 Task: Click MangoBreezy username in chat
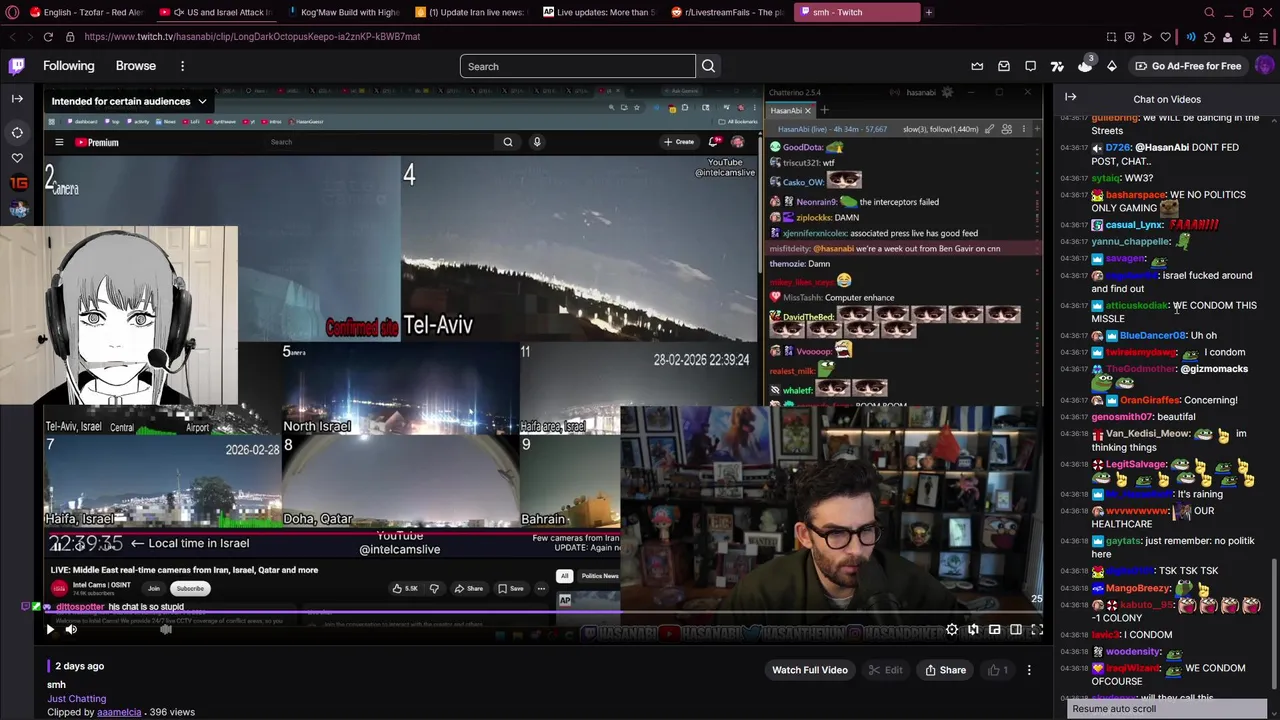[x=1138, y=588]
